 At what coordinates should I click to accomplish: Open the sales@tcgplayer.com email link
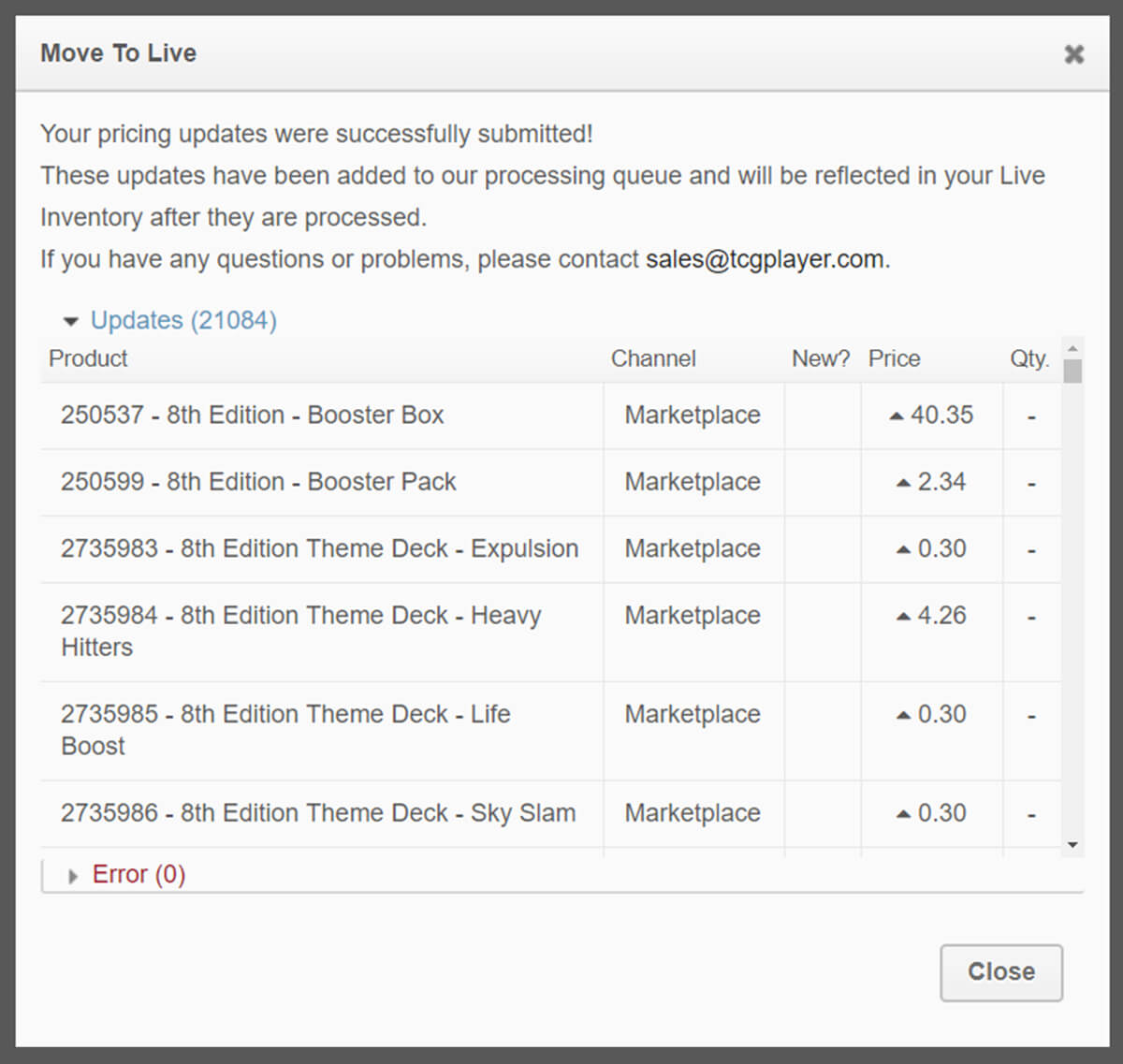click(x=766, y=259)
